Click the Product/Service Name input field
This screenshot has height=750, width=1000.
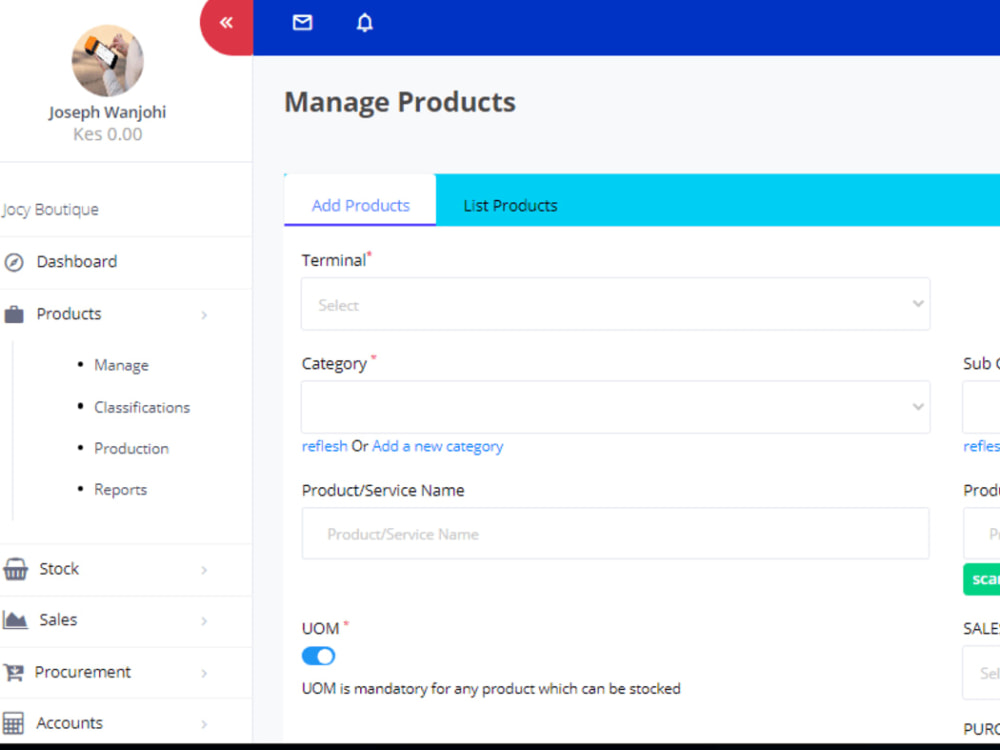[x=615, y=534]
